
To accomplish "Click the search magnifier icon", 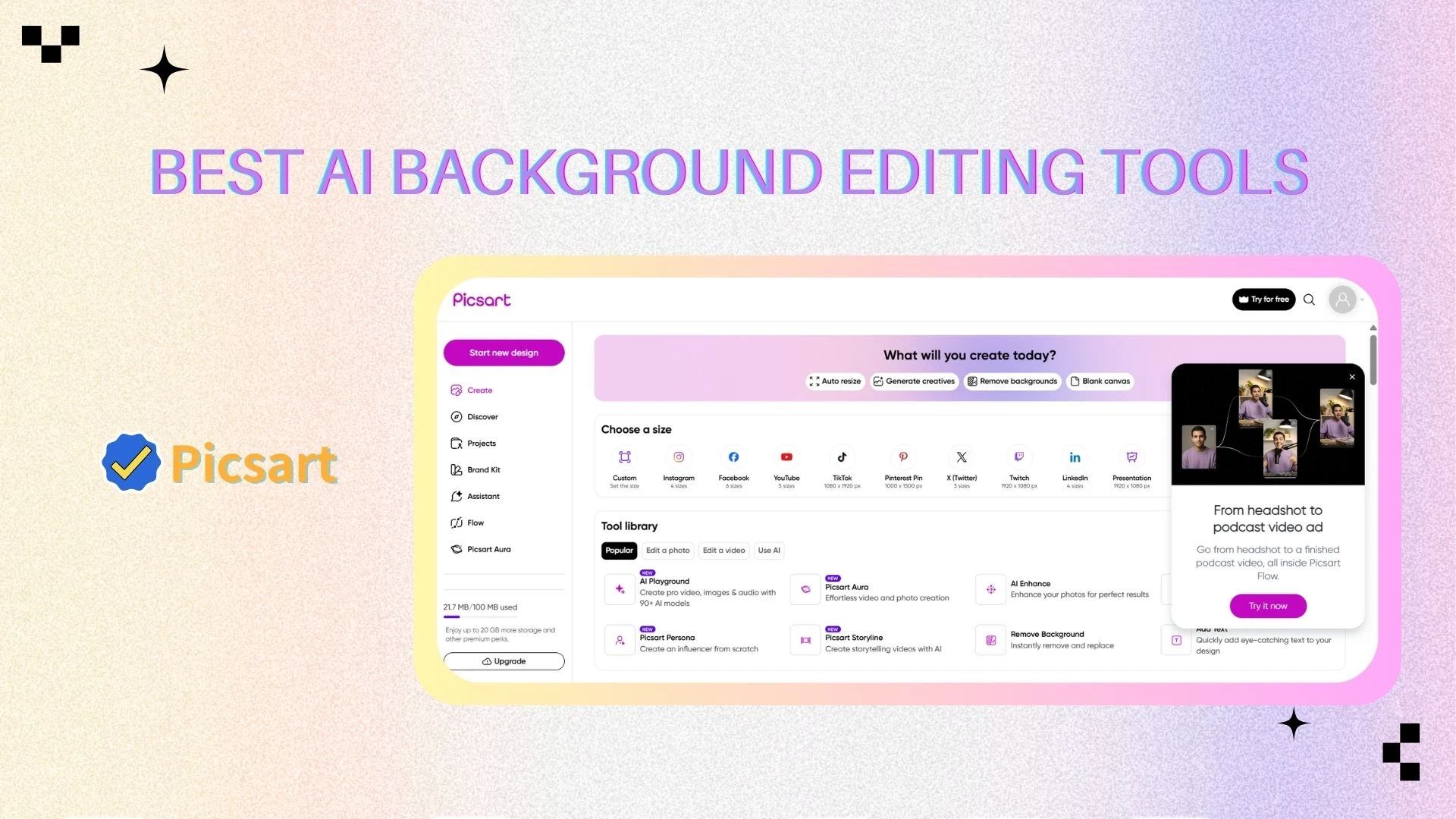I will (x=1309, y=300).
